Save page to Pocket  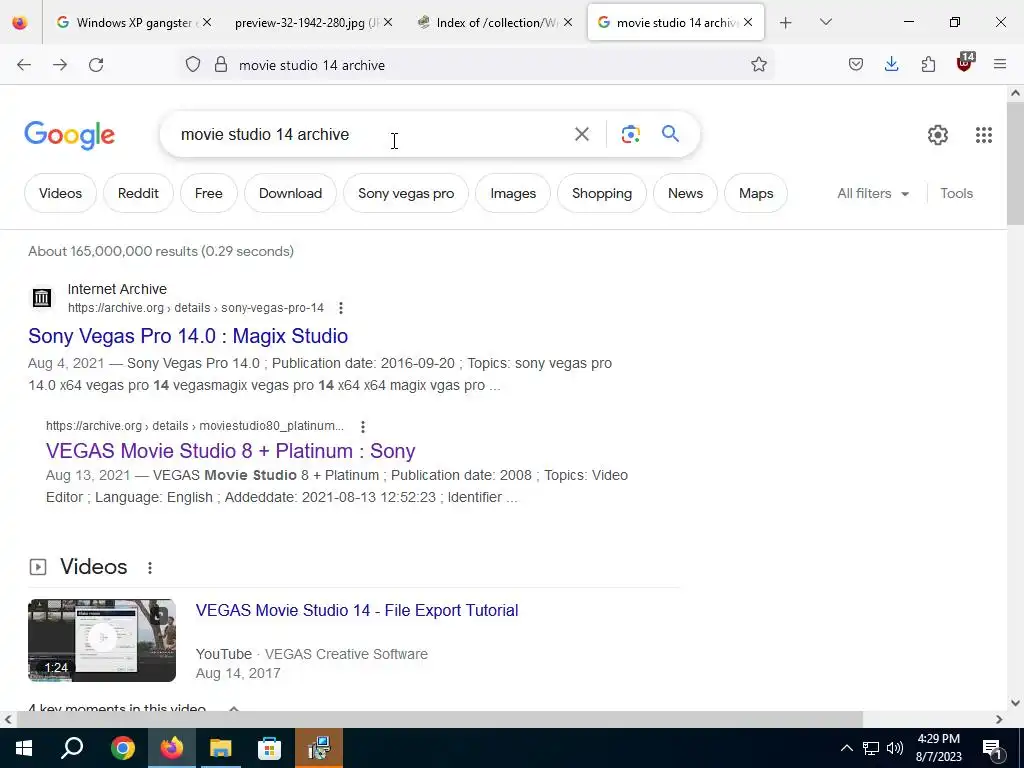(x=856, y=65)
